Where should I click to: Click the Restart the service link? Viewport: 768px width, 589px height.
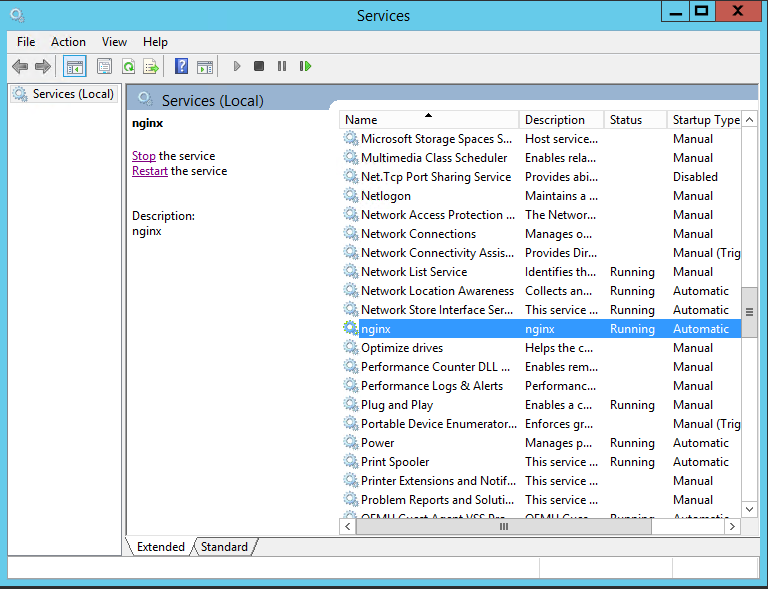(x=150, y=171)
